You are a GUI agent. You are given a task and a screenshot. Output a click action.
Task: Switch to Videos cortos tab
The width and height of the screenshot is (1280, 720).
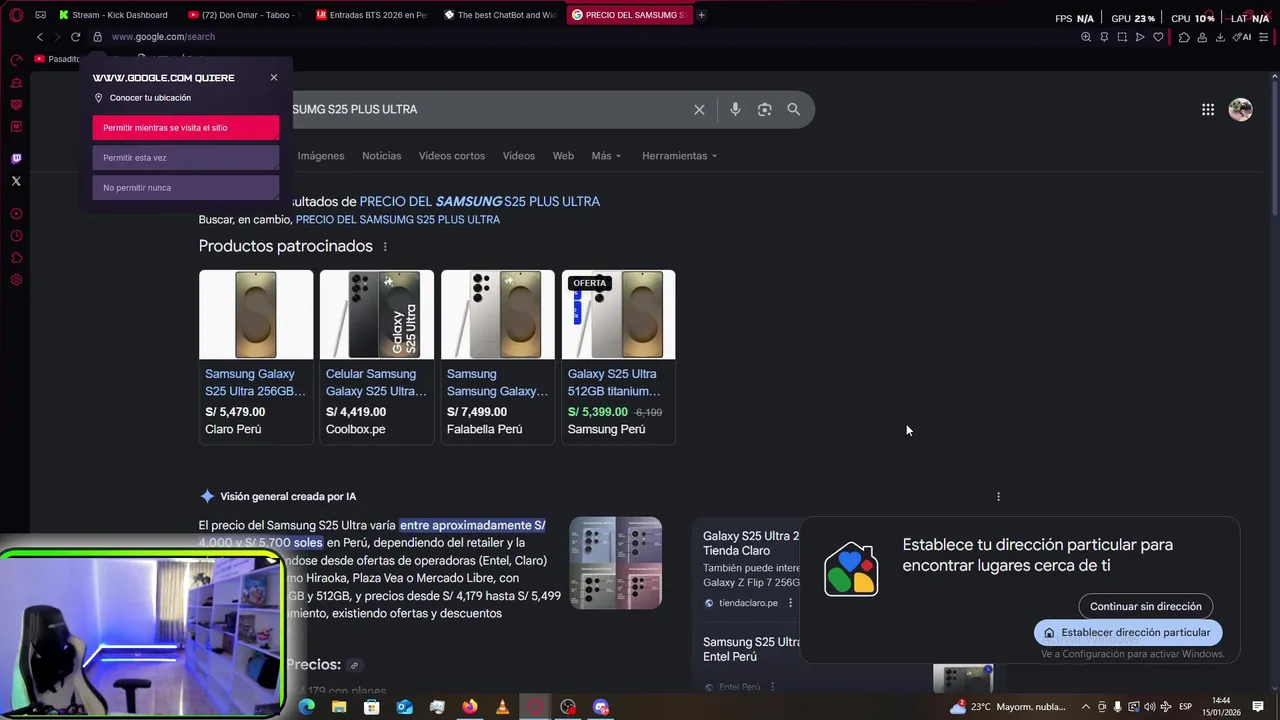(x=452, y=156)
